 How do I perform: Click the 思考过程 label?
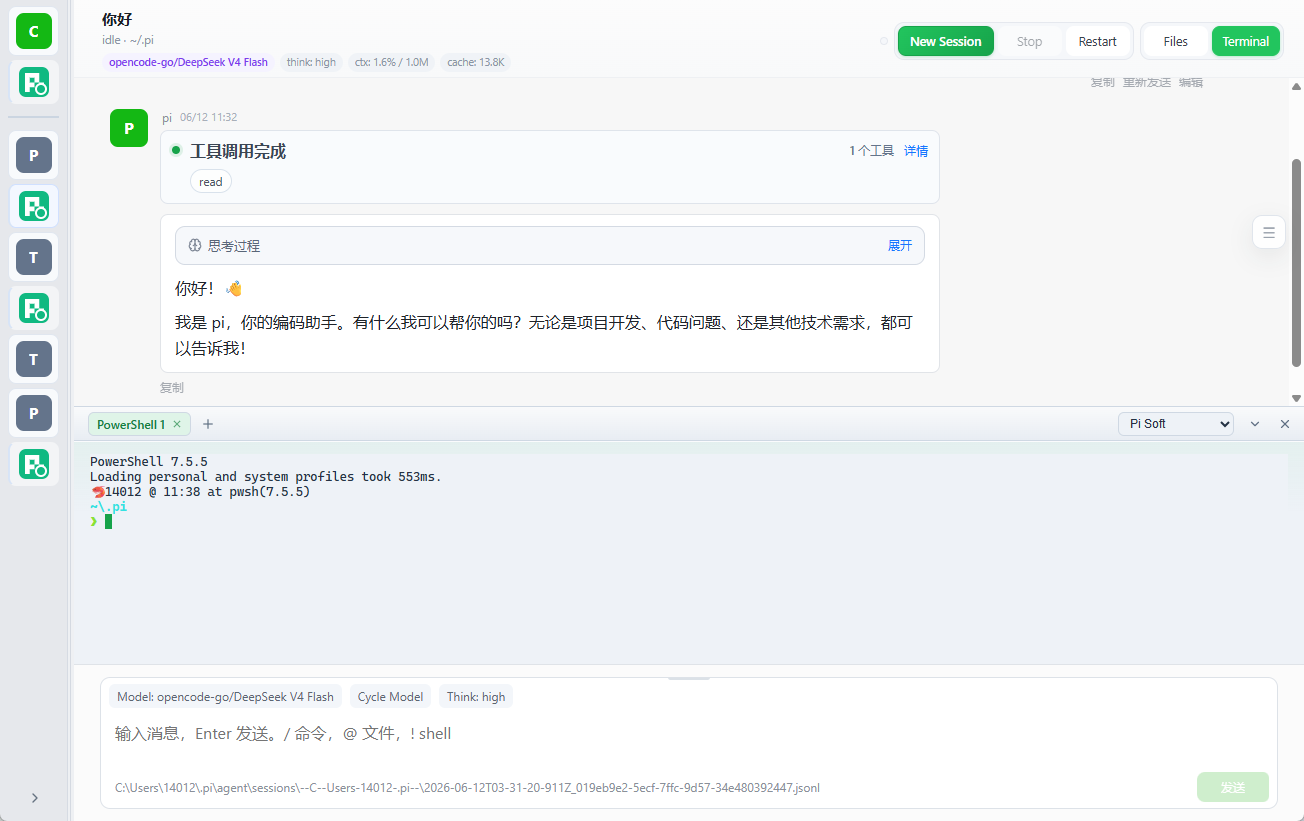(x=234, y=245)
